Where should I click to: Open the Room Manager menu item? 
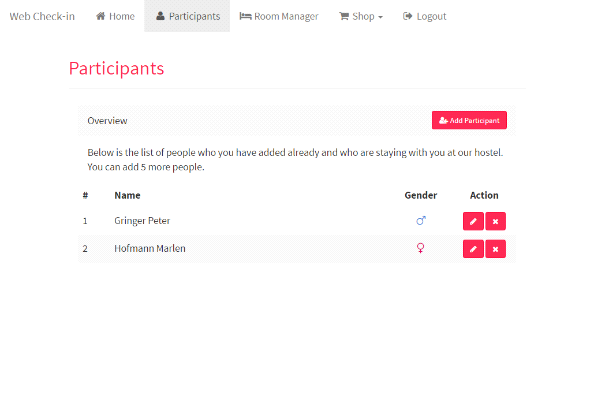point(279,16)
